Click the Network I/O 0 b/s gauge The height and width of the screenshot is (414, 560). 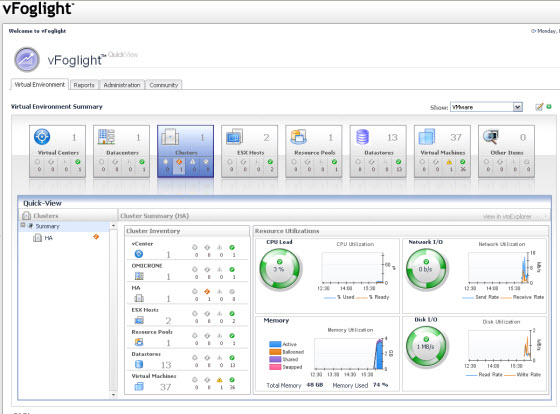click(x=426, y=269)
